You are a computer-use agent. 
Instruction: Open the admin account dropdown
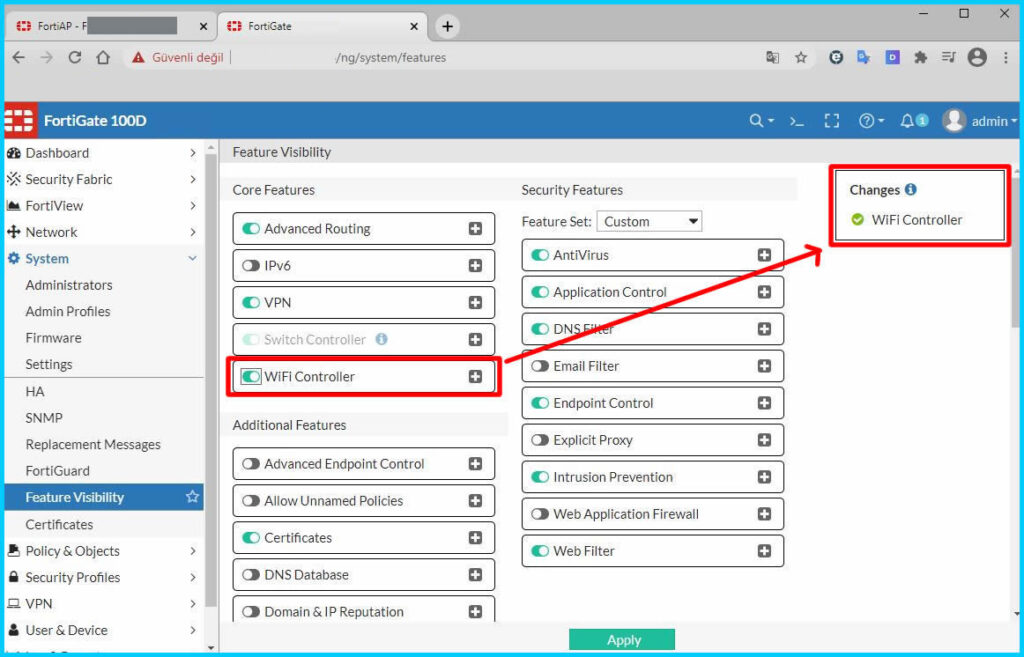pos(994,121)
